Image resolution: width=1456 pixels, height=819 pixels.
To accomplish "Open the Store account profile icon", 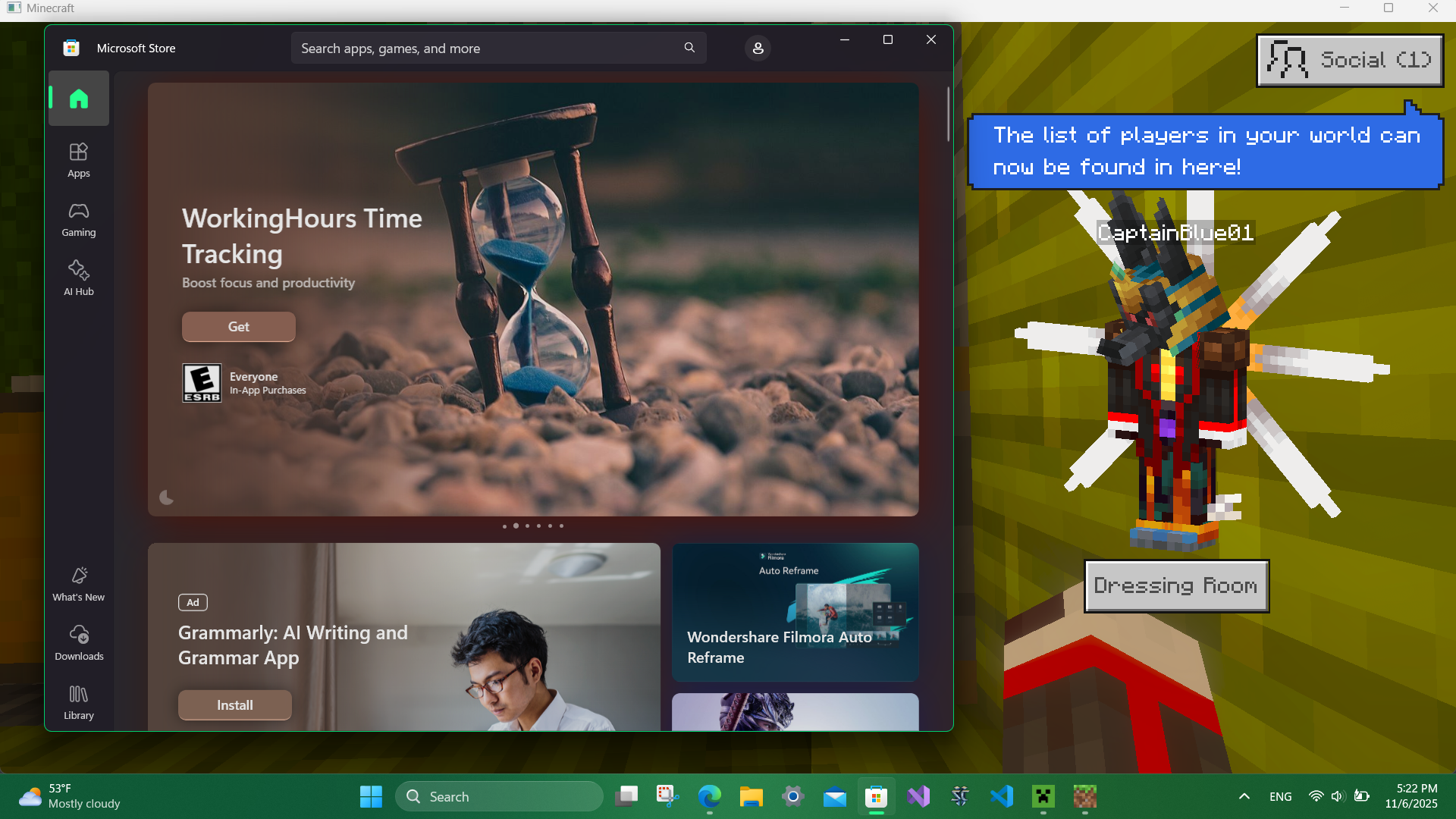I will (758, 48).
